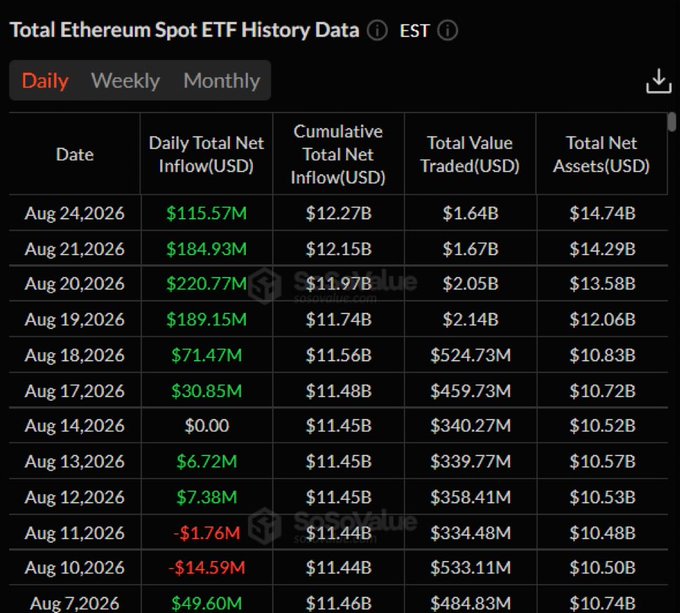Select the $358.41M value traded cell
The image size is (680, 613).
tap(471, 497)
